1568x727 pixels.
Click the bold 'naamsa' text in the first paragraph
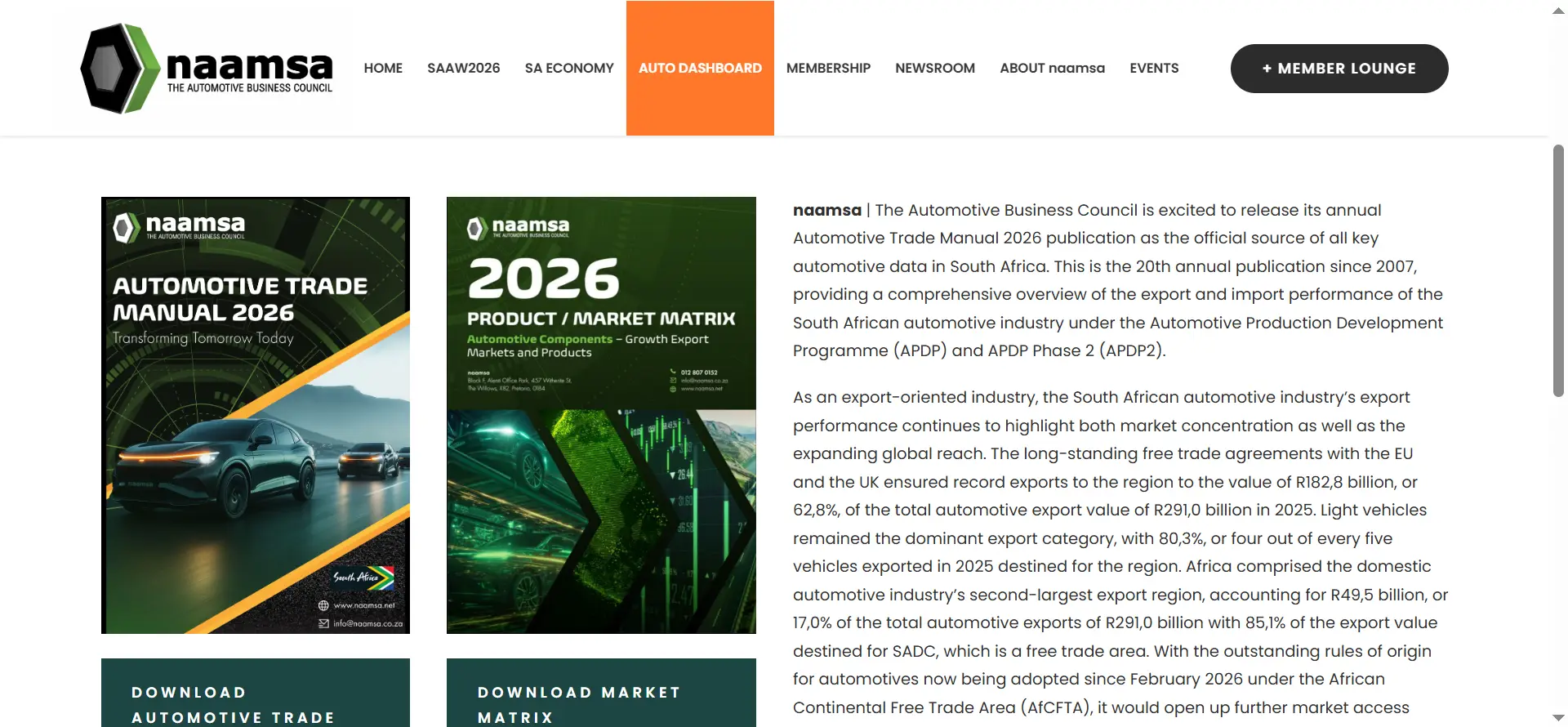826,211
